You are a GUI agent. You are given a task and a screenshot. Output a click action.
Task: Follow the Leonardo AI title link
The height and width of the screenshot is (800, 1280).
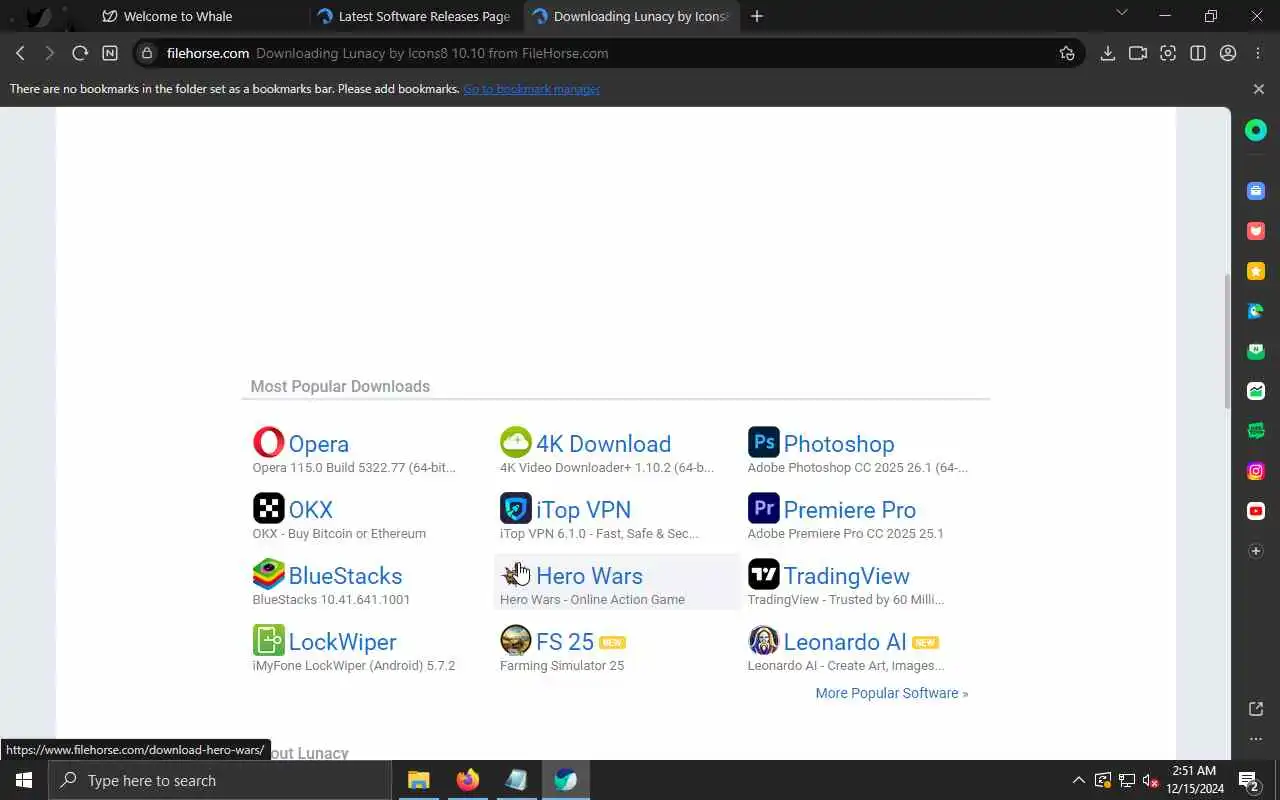click(844, 642)
